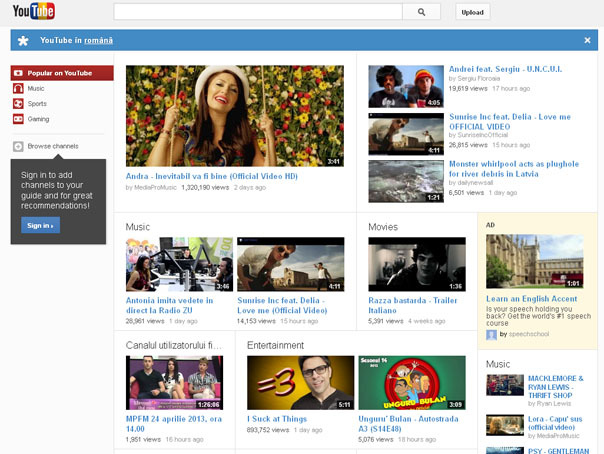Open the Movies section heading
The height and width of the screenshot is (454, 604).
tap(383, 227)
